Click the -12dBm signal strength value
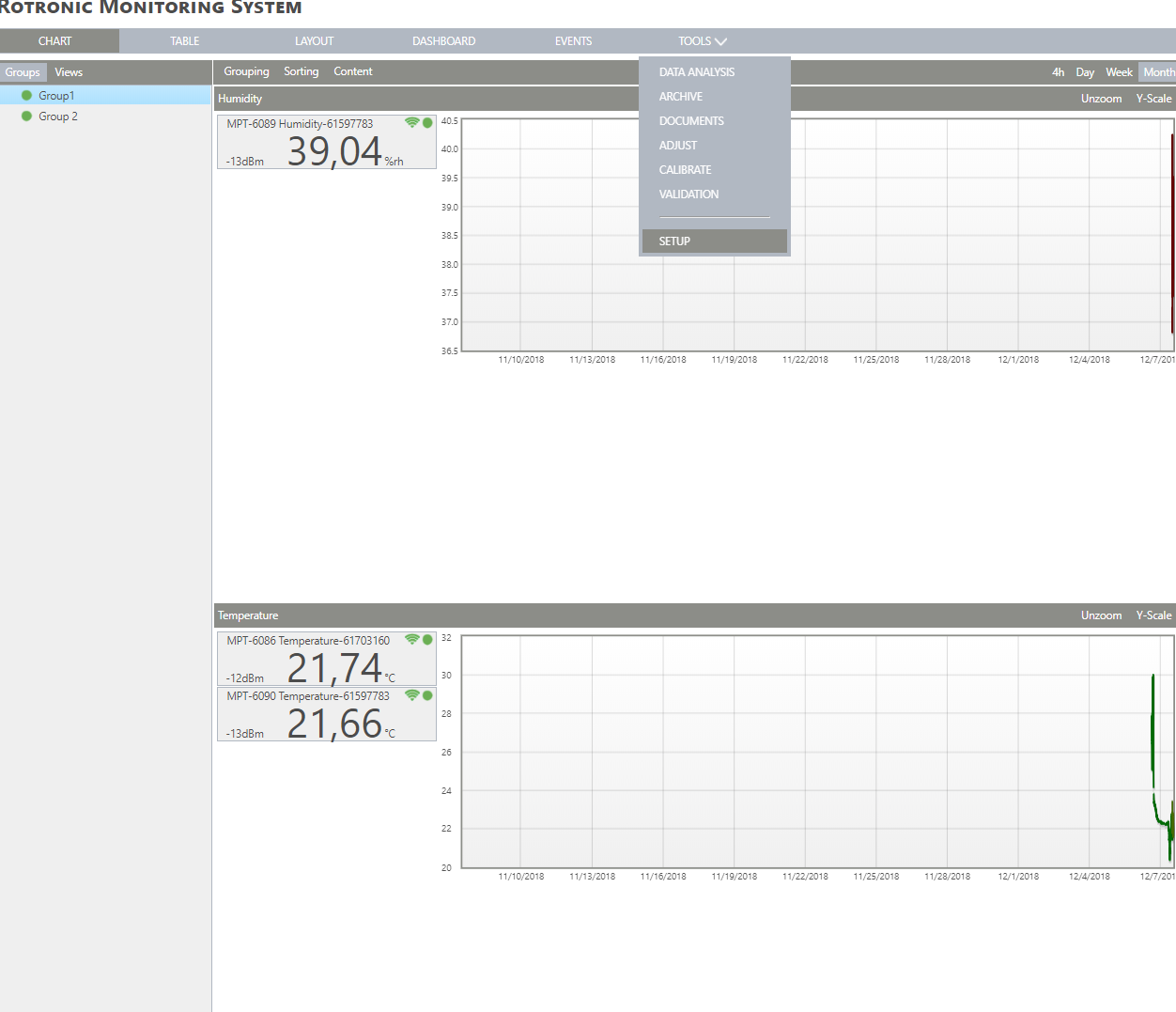 244,678
